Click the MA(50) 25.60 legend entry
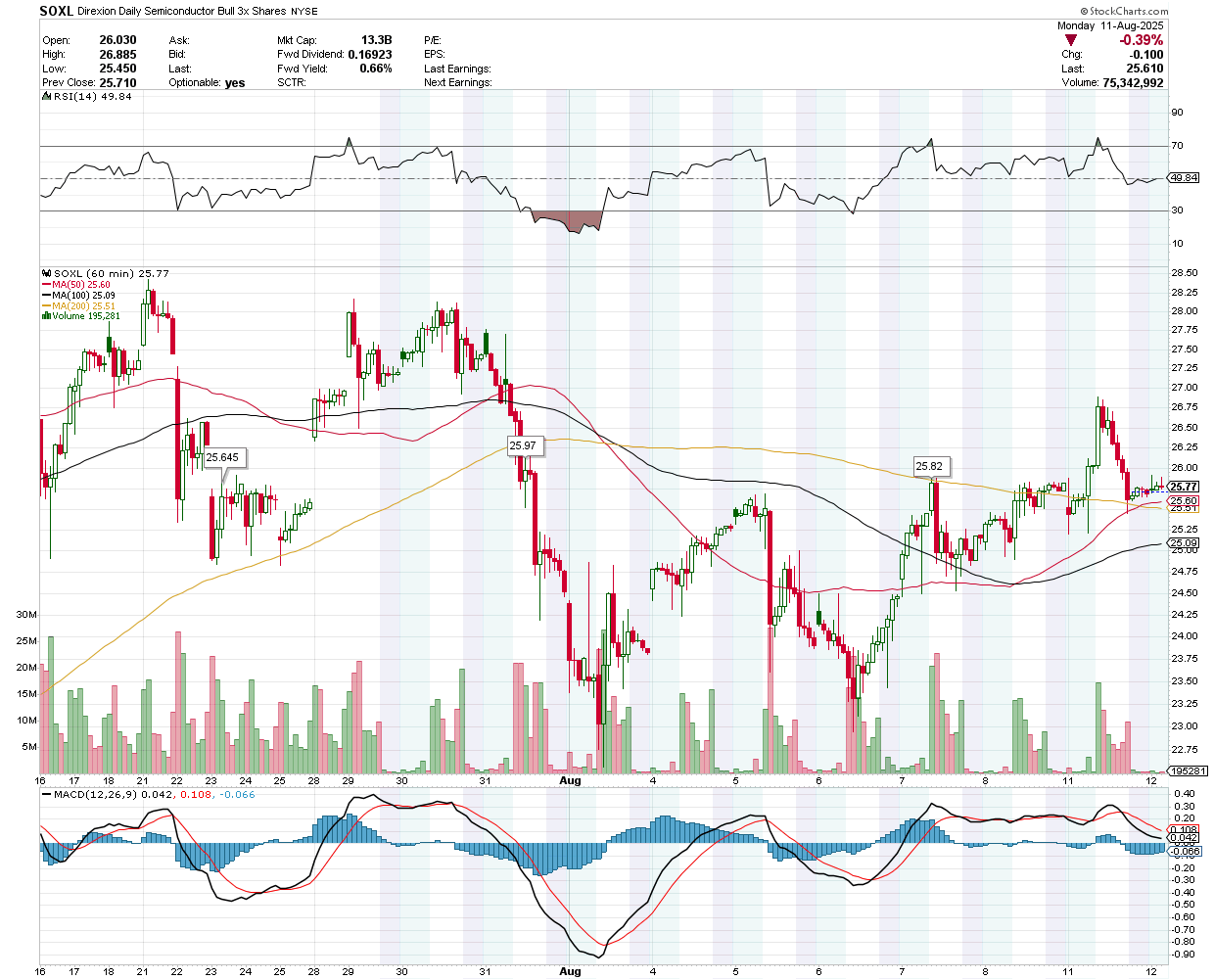1214x980 pixels. [81, 285]
